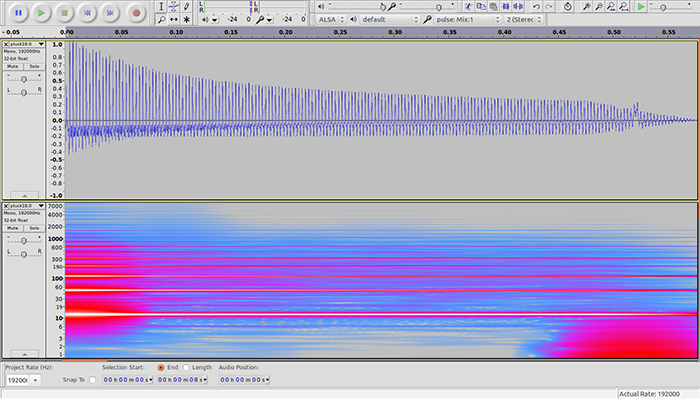Image resolution: width=700 pixels, height=399 pixels.
Task: Select the Zoom magnifier tool
Action: (162, 20)
